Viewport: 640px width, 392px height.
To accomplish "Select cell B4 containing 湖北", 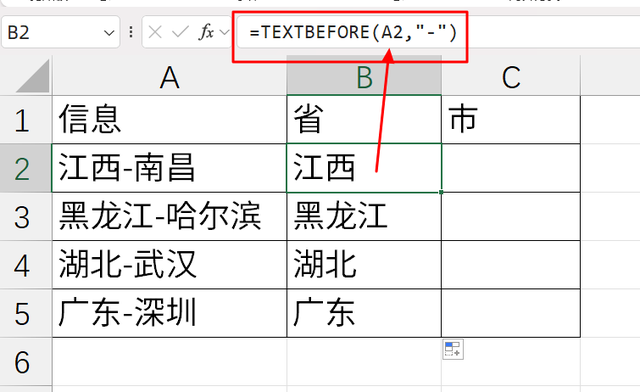I will pos(364,265).
